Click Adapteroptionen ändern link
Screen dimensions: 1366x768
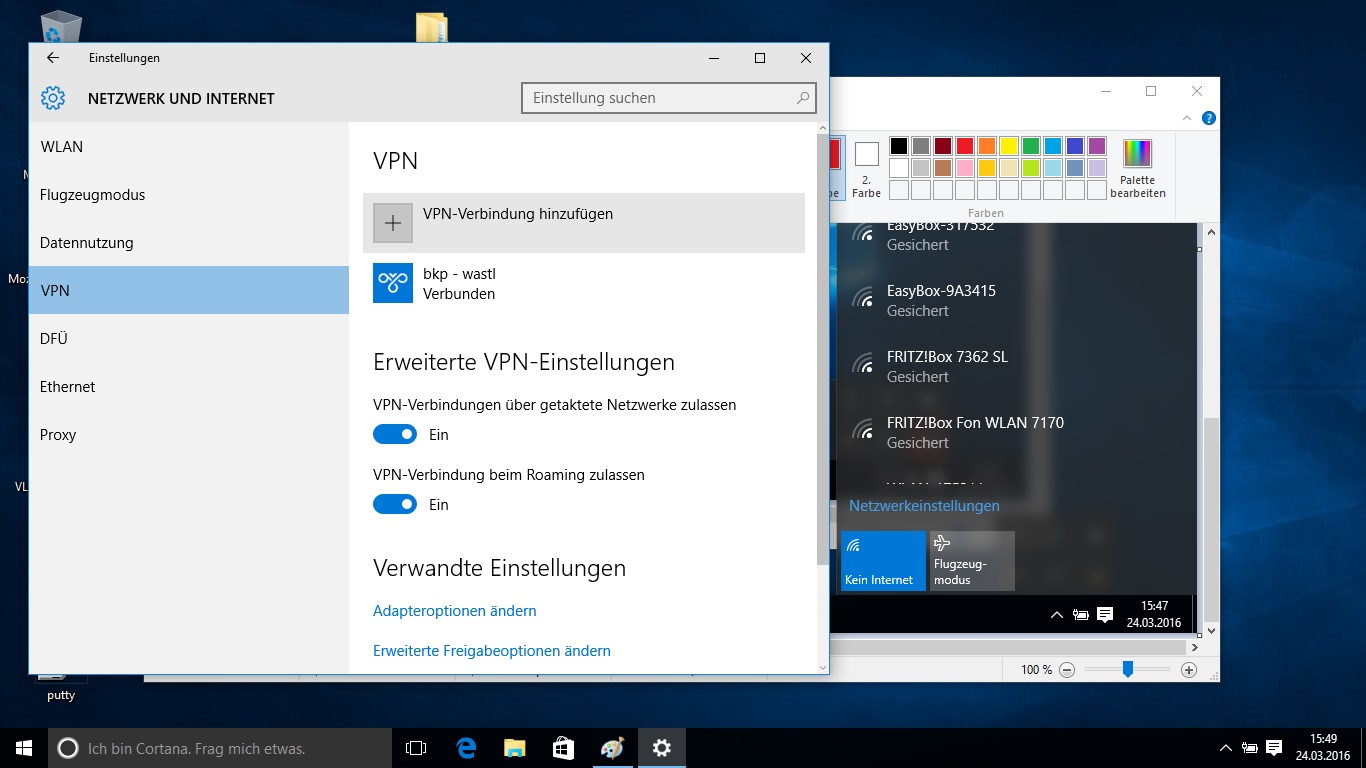tap(454, 611)
